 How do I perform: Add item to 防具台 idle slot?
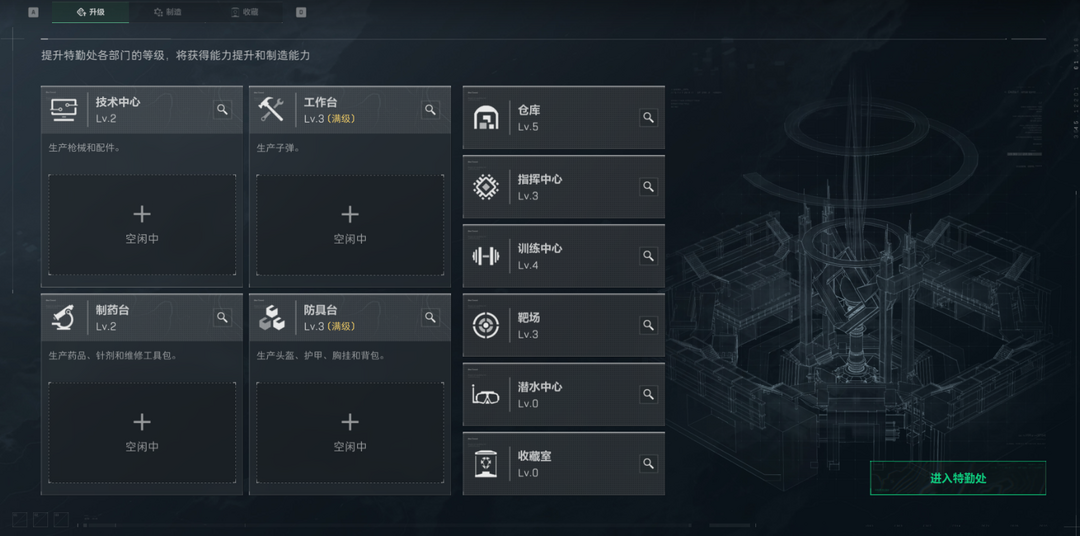coord(350,433)
